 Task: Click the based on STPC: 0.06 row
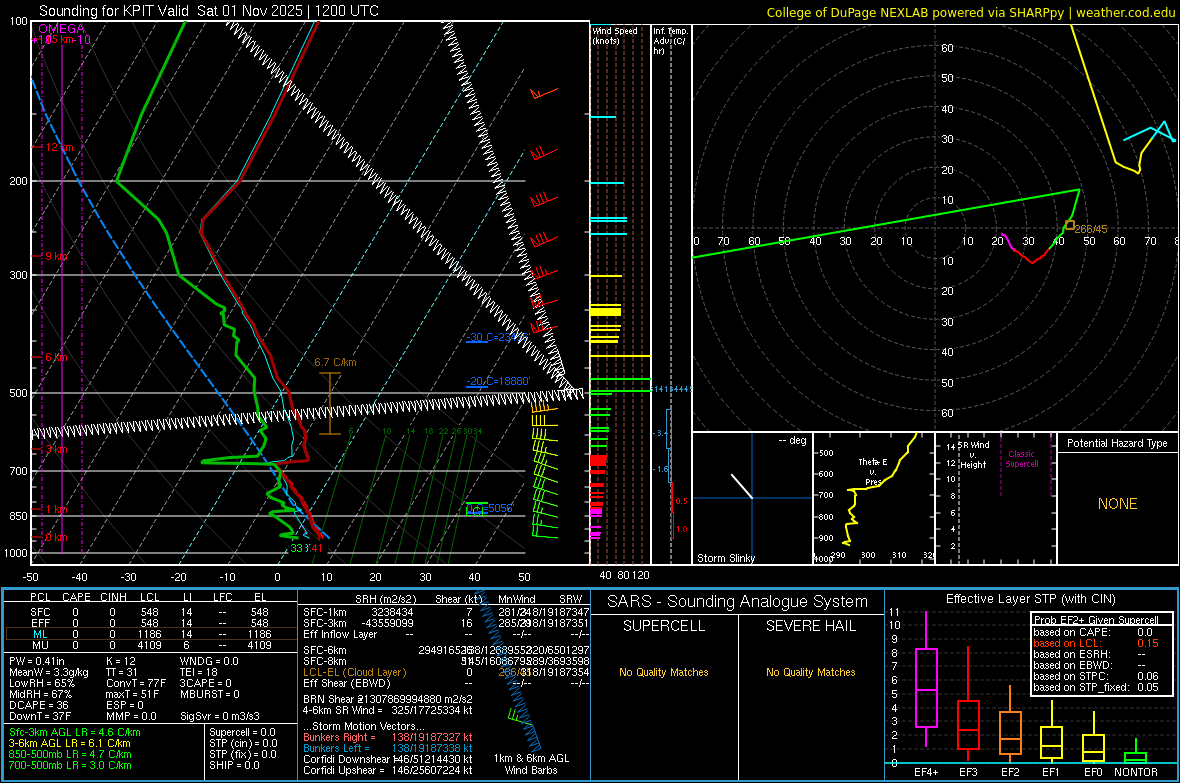tap(1096, 676)
